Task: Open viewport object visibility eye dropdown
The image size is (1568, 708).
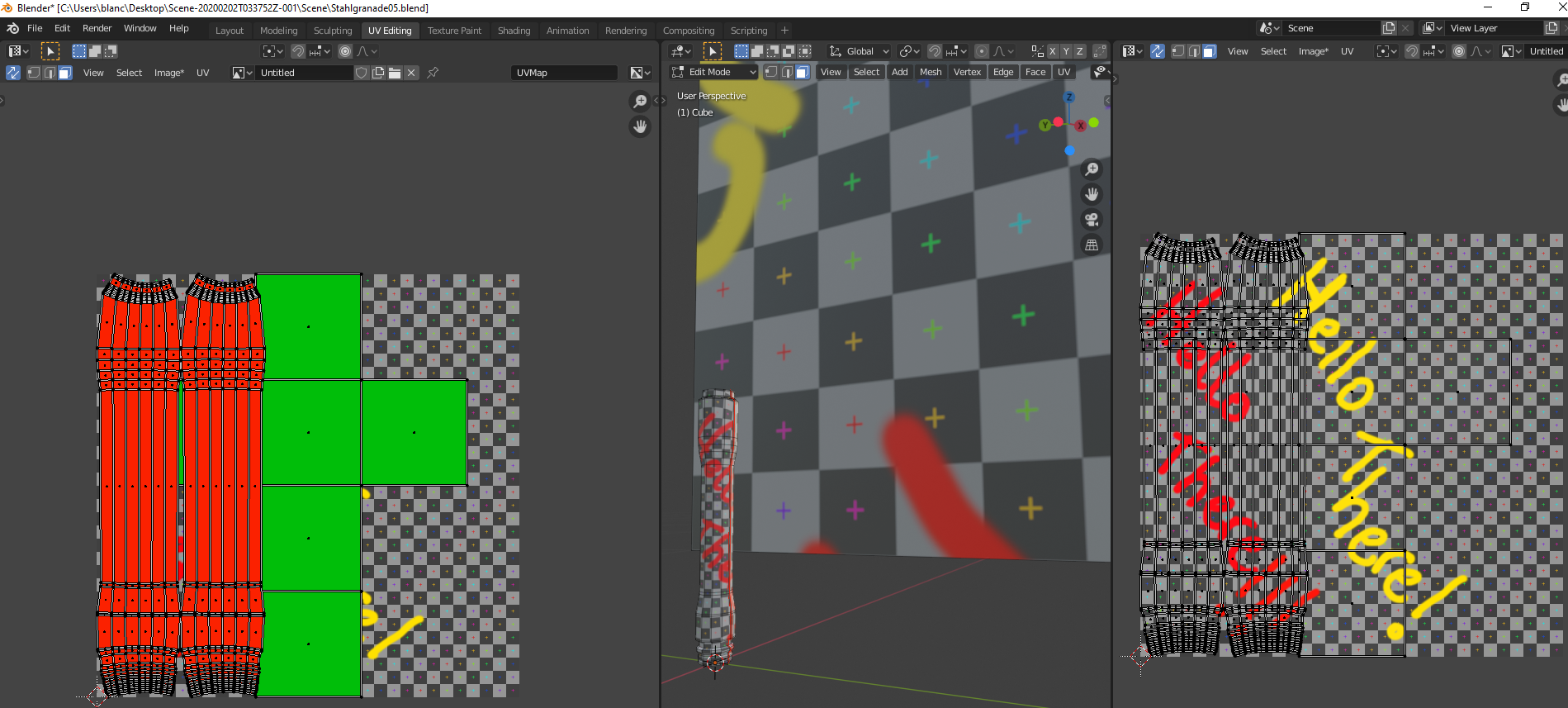Action: [1100, 72]
